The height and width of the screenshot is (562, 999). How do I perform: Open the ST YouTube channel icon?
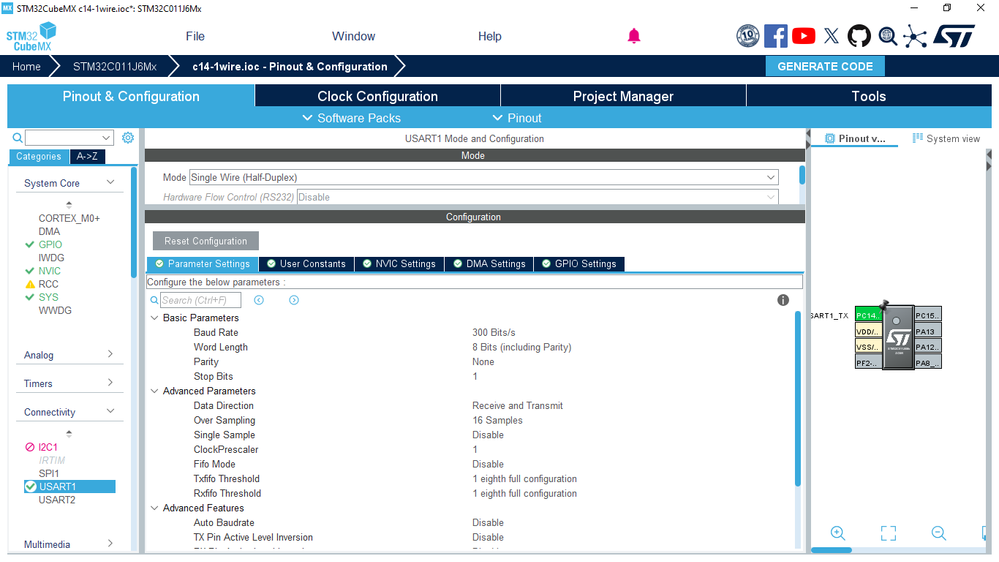click(x=803, y=36)
